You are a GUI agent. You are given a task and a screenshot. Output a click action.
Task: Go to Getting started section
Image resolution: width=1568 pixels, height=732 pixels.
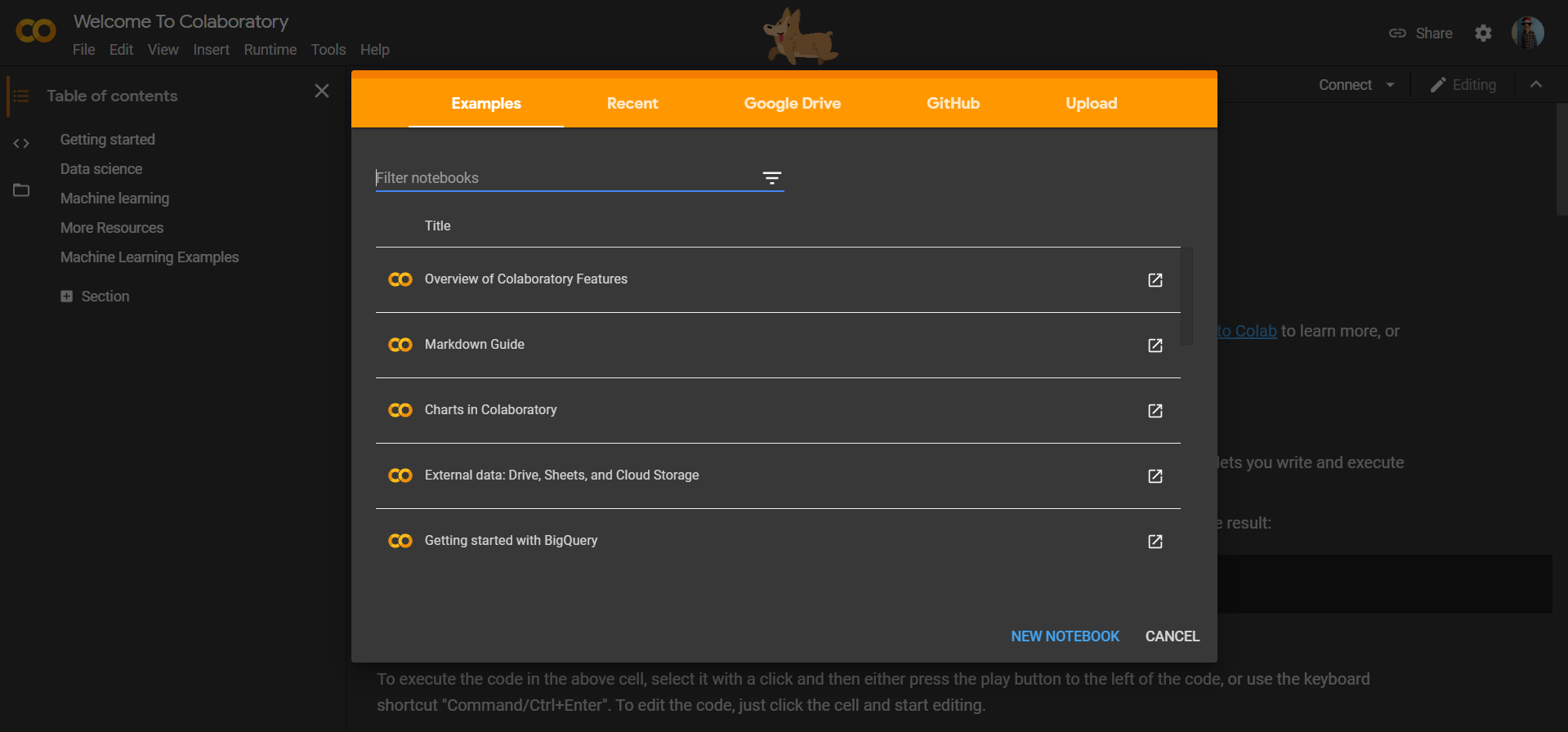(107, 140)
